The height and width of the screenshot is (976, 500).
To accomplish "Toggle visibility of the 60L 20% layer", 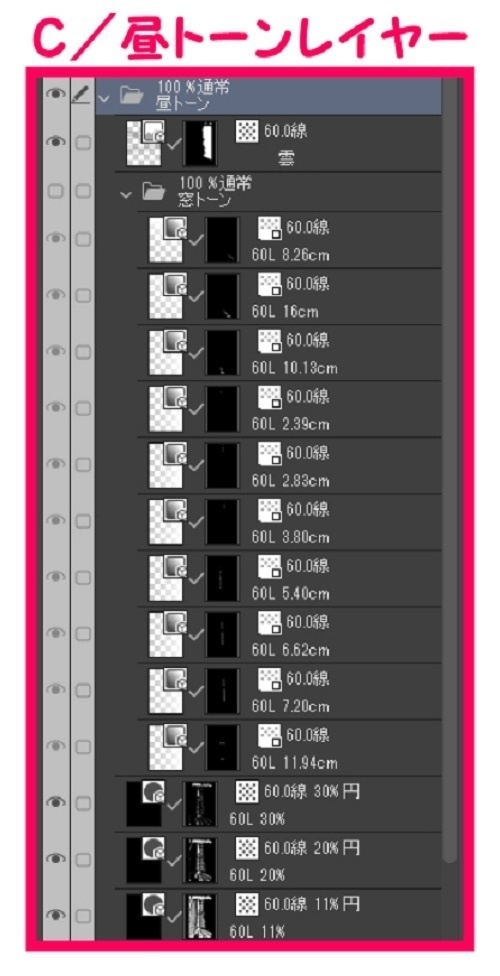I will tap(56, 859).
